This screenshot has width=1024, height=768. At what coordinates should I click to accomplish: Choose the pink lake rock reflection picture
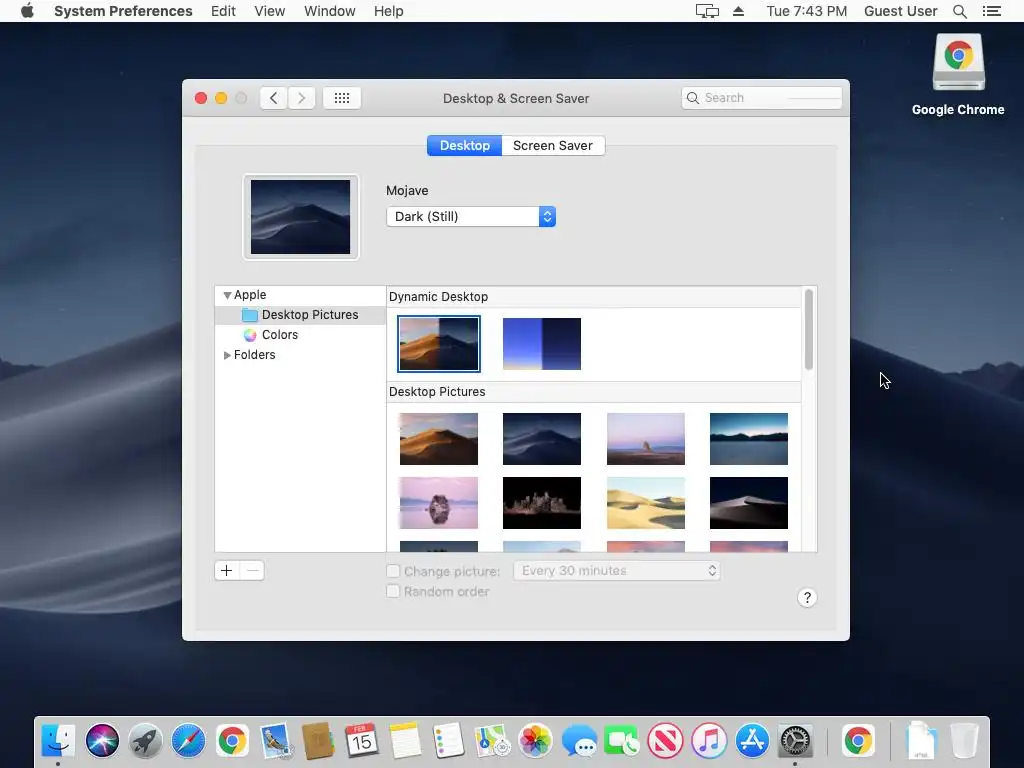[x=439, y=503]
